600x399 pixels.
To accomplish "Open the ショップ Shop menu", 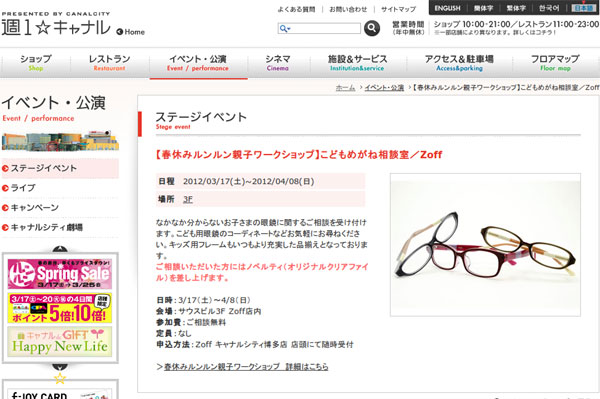I will click(x=36, y=63).
